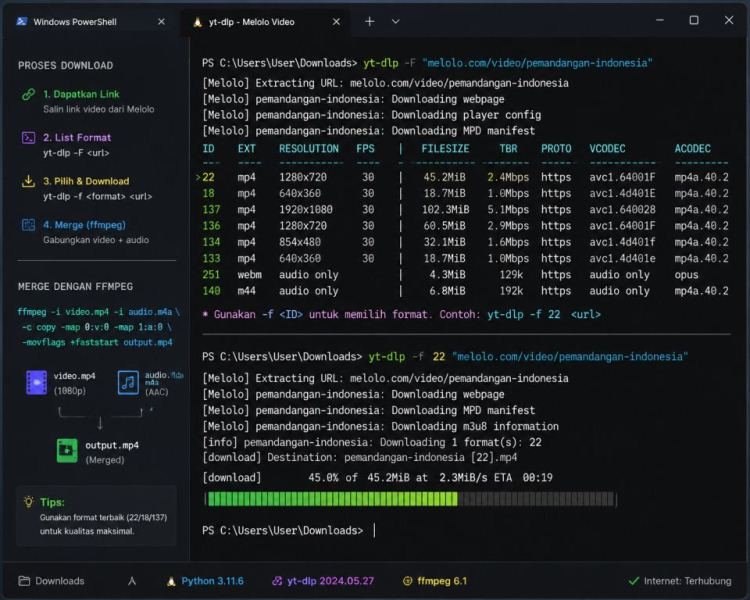750x600 pixels.
Task: Select the purple video.mp4 file icon
Action: point(36,382)
